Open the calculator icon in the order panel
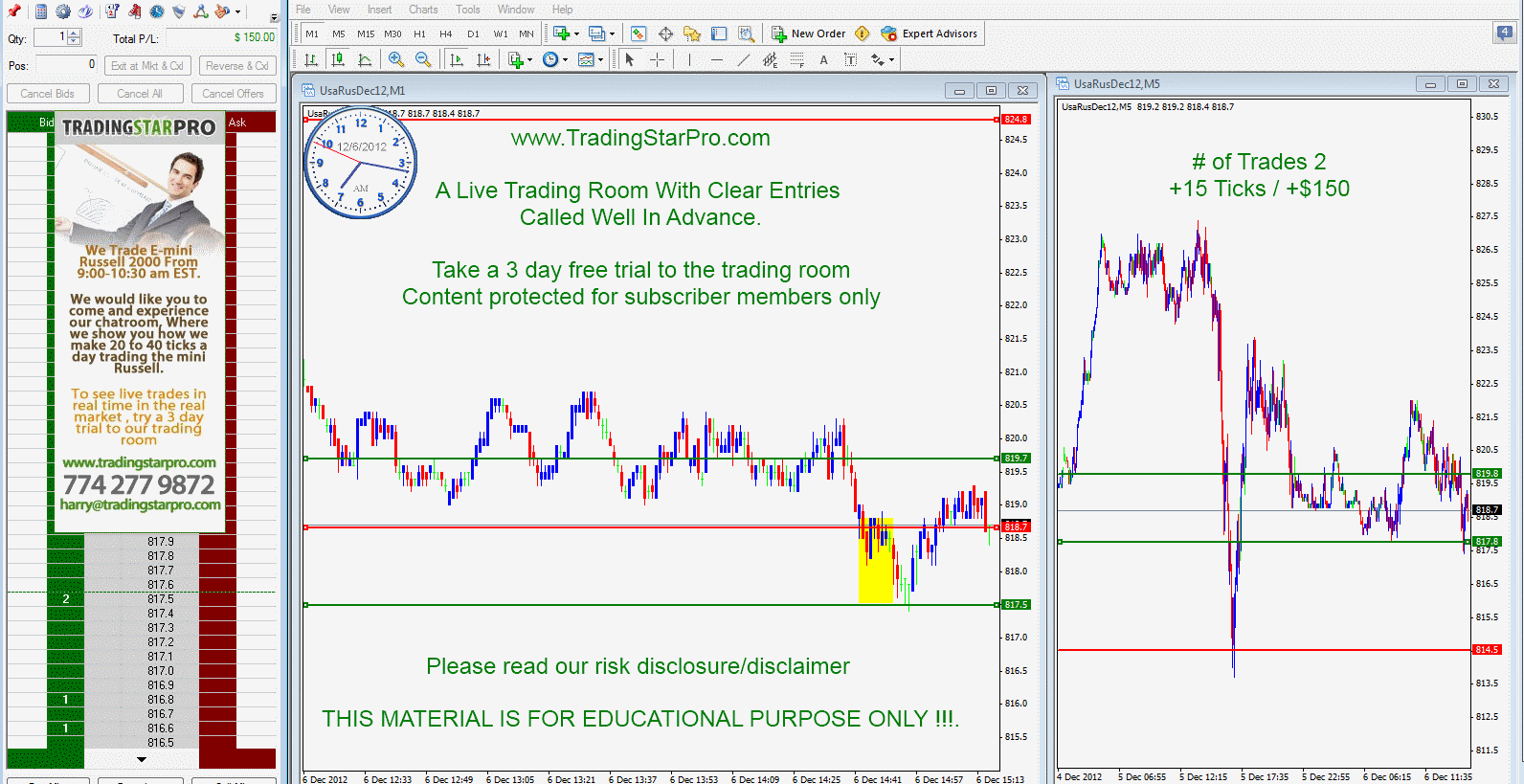Screen dimensions: 1524x784 pyautogui.click(x=41, y=11)
